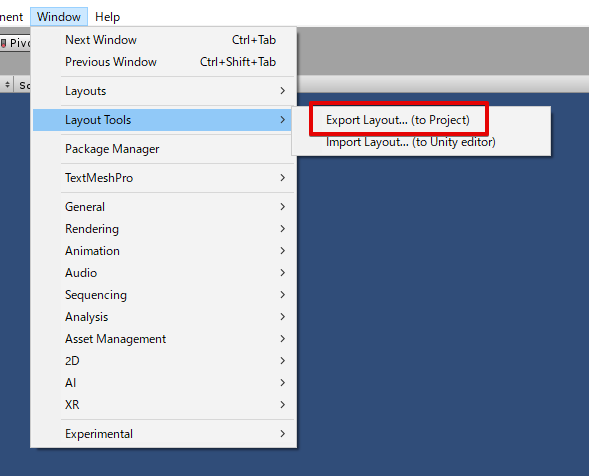Screen dimensions: 589x476
Task: Open the Help menu
Action: (x=107, y=17)
